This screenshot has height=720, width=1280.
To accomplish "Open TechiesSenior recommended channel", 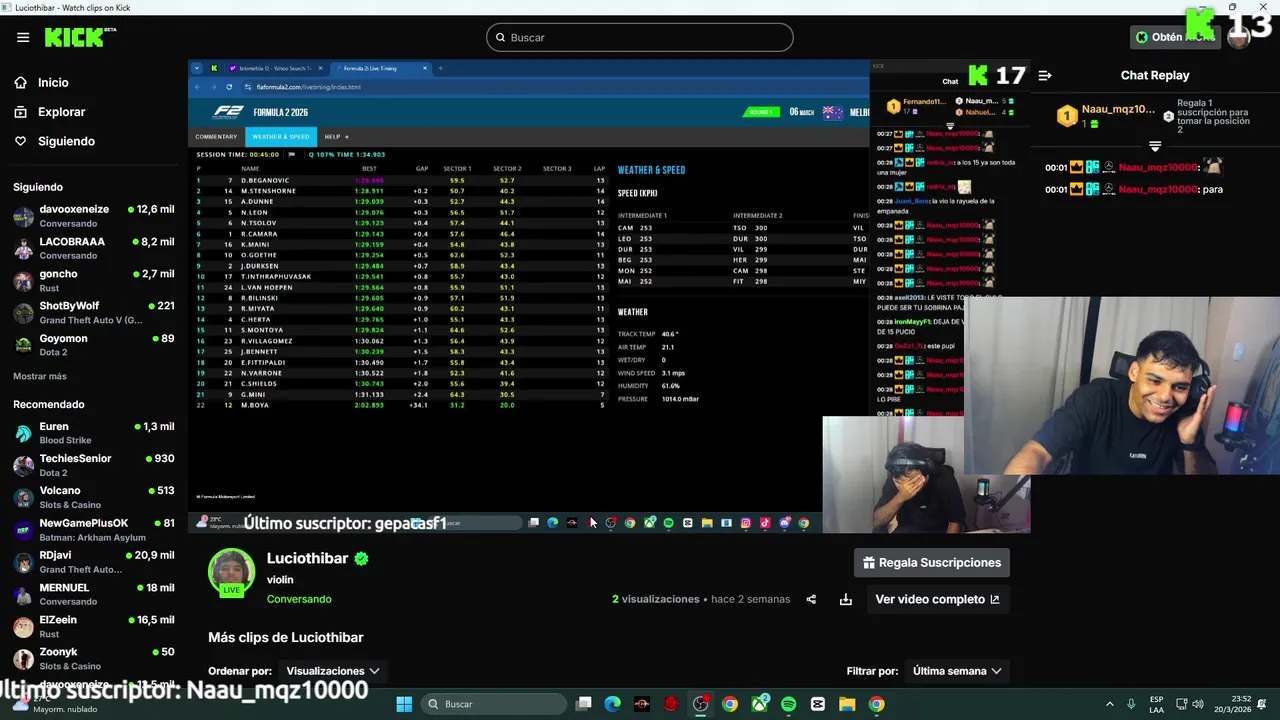I will (x=94, y=465).
